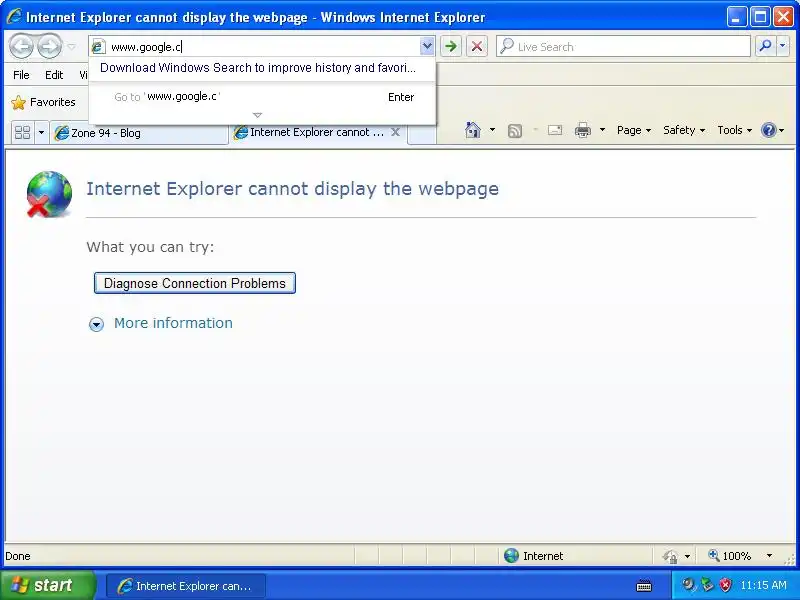Expand More information arrow icon

pyautogui.click(x=96, y=324)
